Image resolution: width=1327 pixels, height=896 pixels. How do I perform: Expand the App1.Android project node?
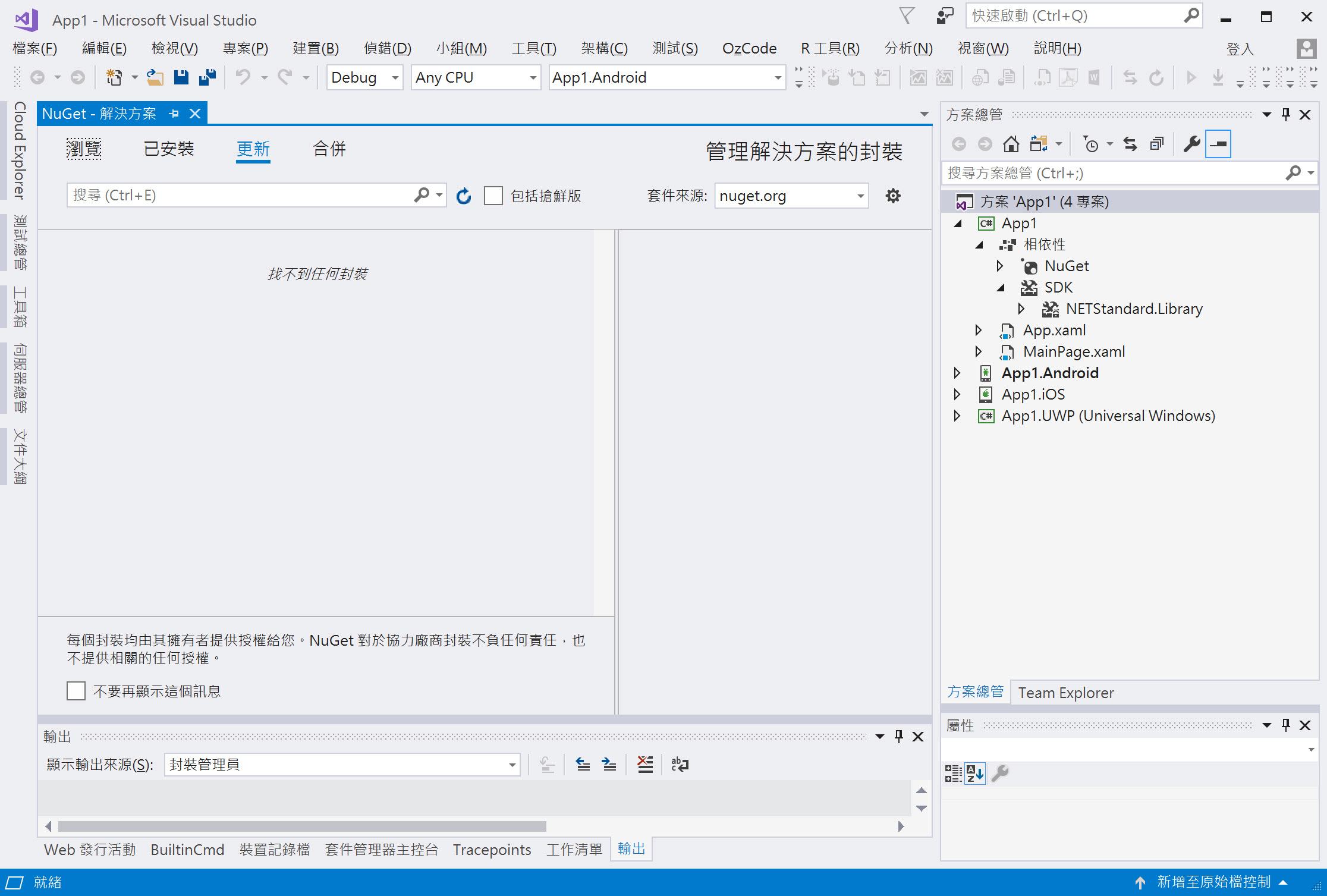(x=957, y=373)
